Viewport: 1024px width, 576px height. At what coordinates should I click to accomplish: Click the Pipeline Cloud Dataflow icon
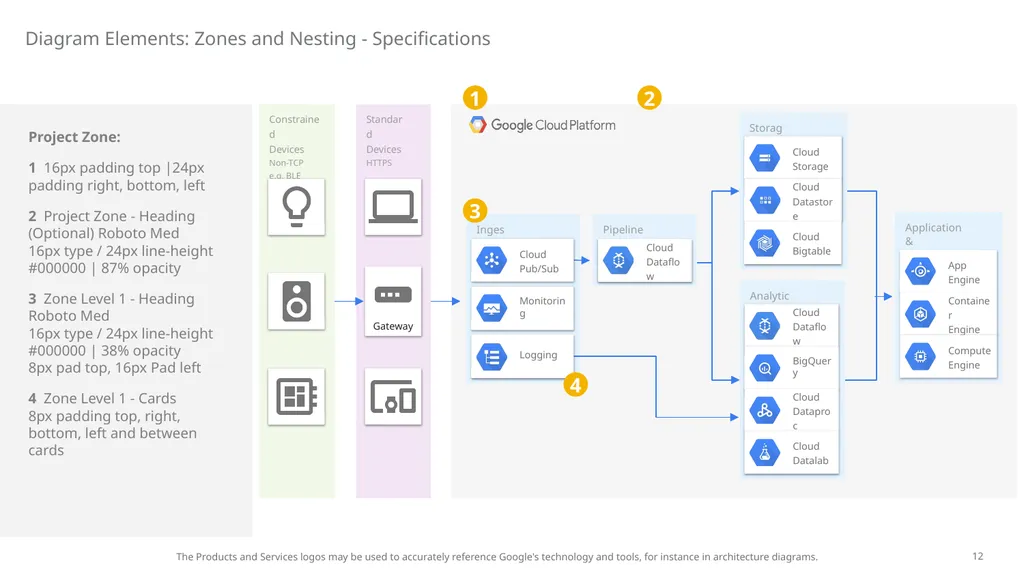pos(618,260)
